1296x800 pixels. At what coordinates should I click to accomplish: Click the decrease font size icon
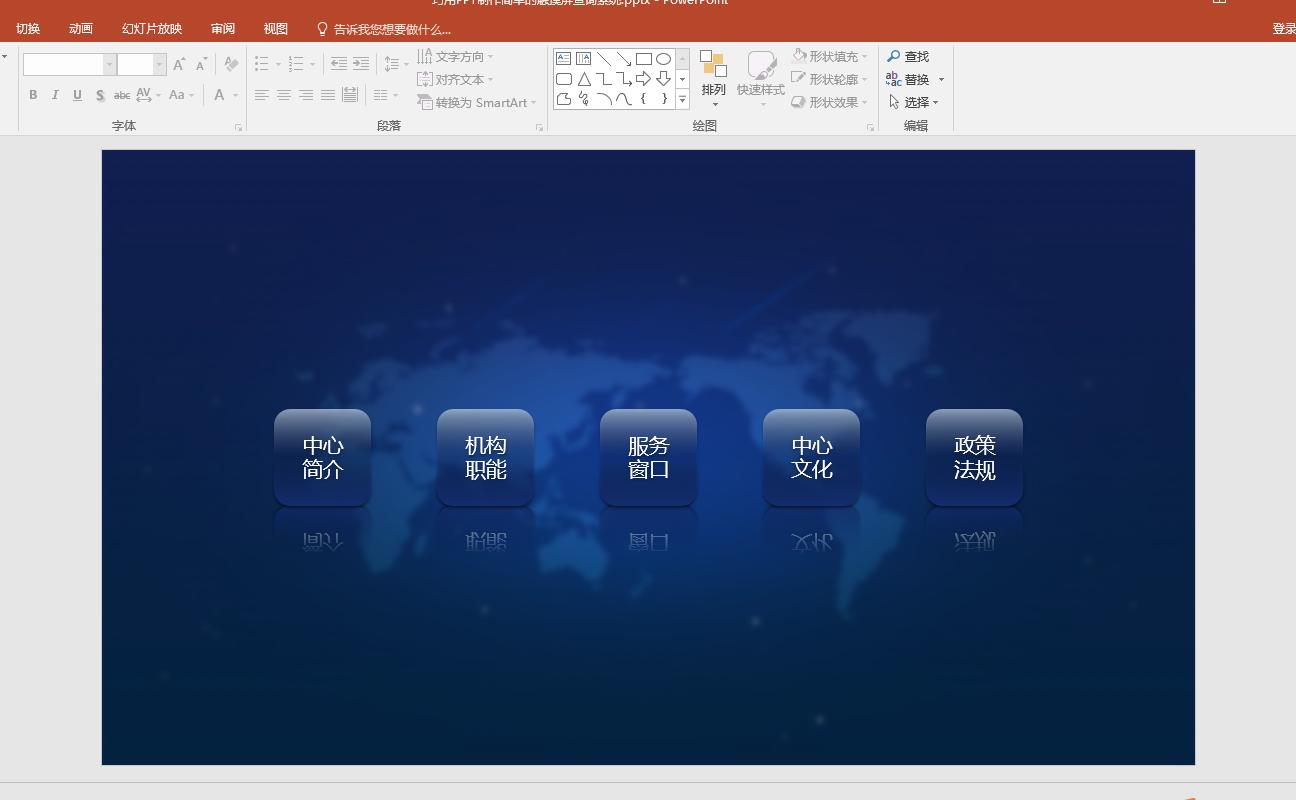pos(201,64)
